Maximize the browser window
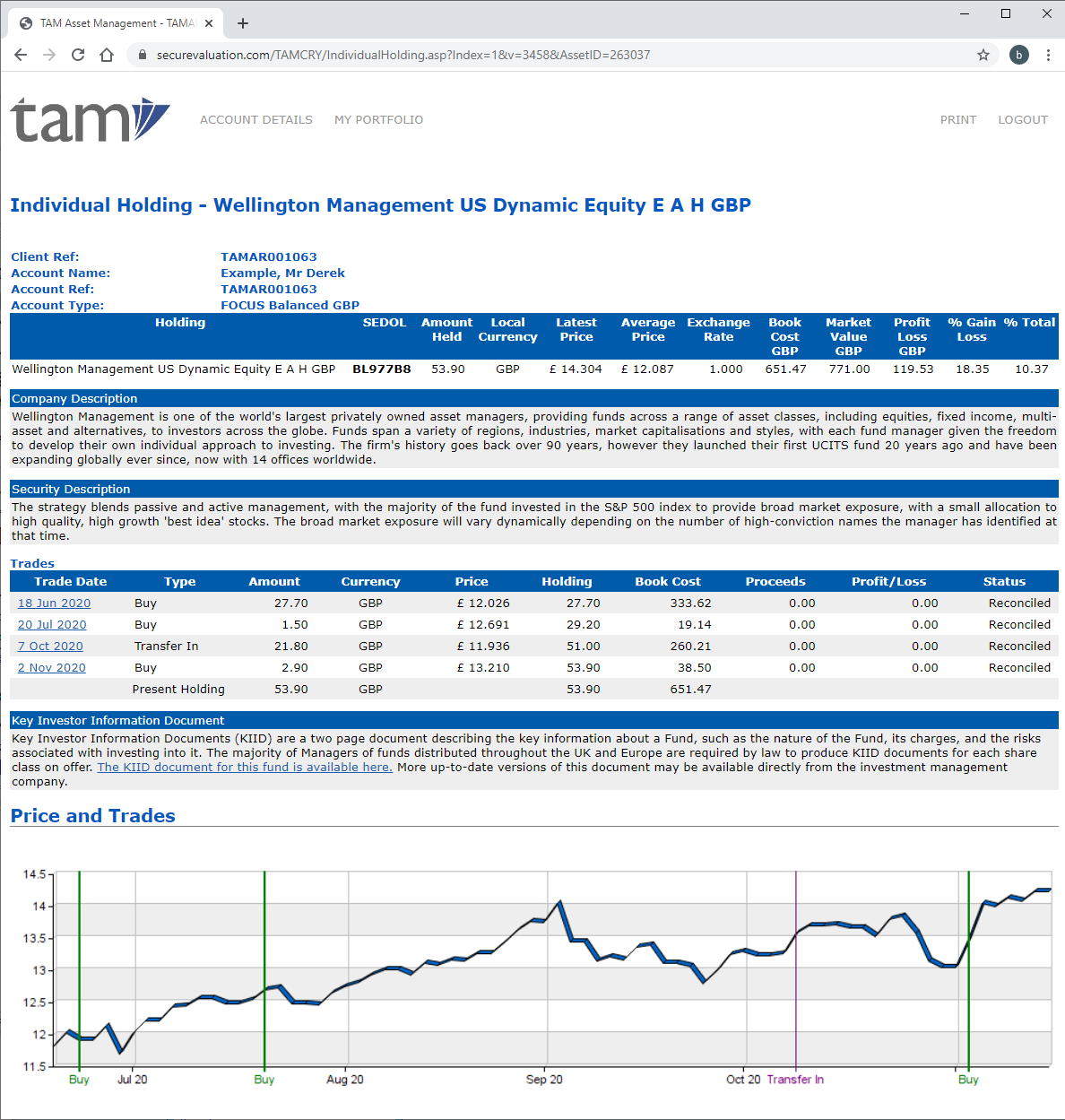This screenshot has width=1065, height=1120. [x=1006, y=13]
